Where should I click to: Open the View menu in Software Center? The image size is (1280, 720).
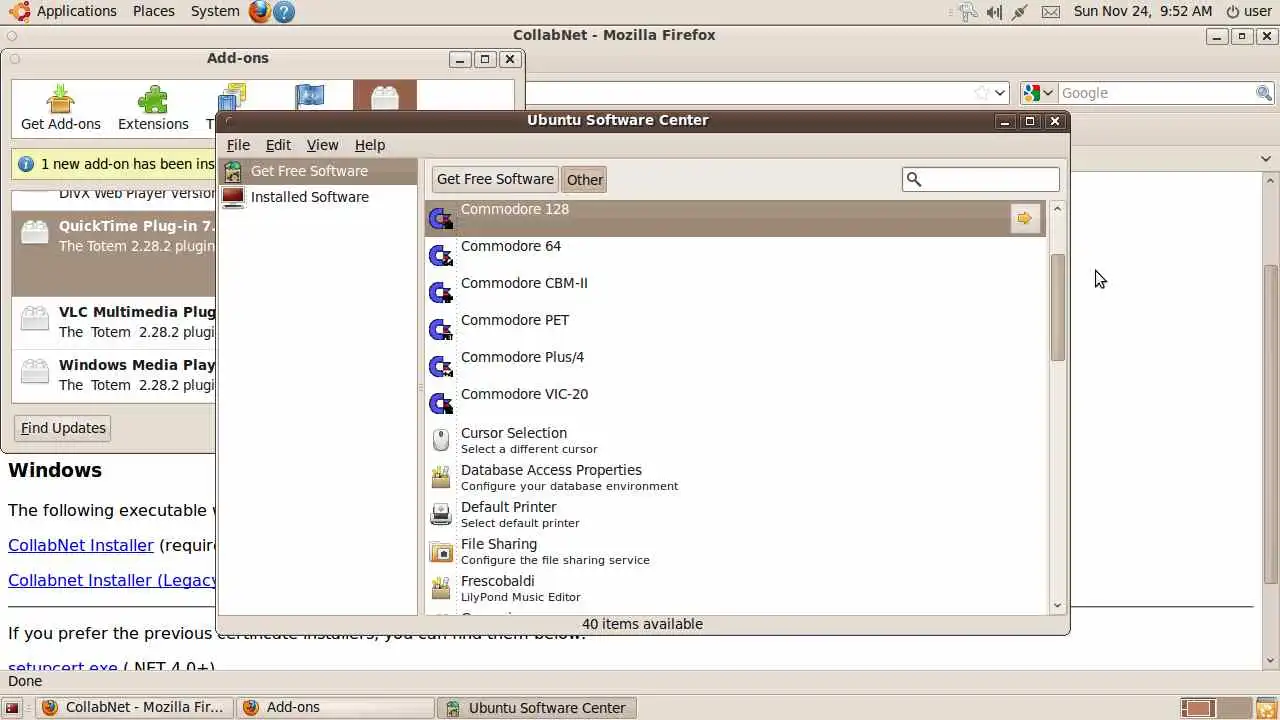coord(322,145)
